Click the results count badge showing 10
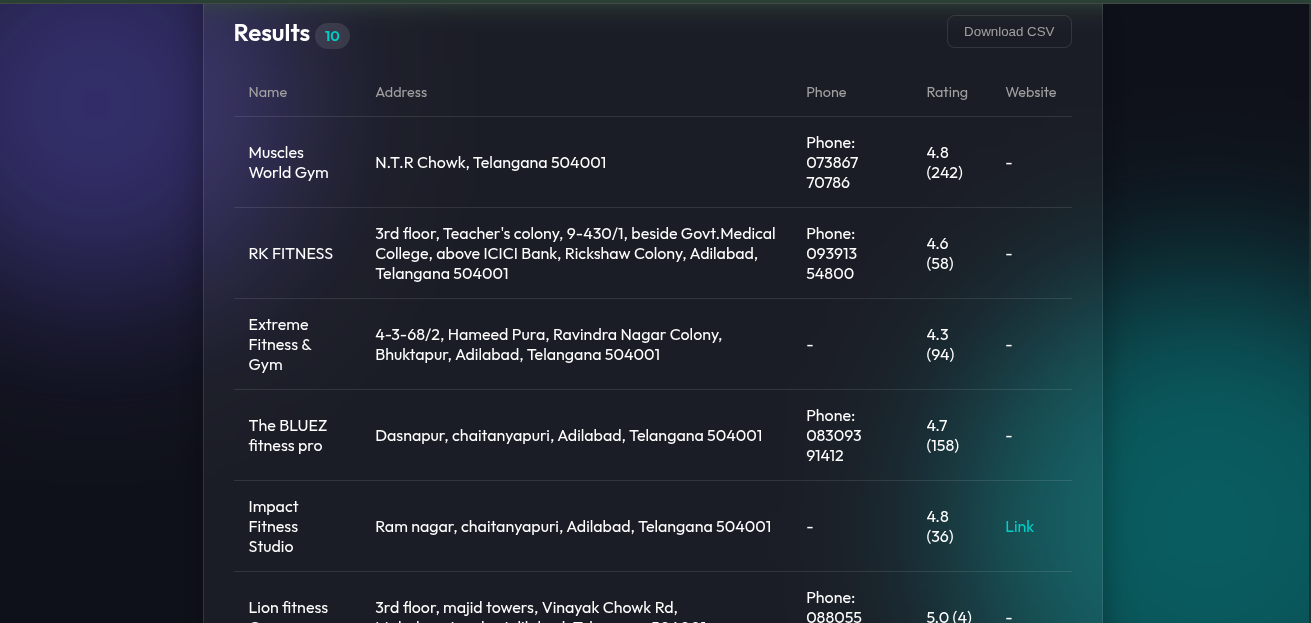Viewport: 1311px width, 623px height. [332, 36]
